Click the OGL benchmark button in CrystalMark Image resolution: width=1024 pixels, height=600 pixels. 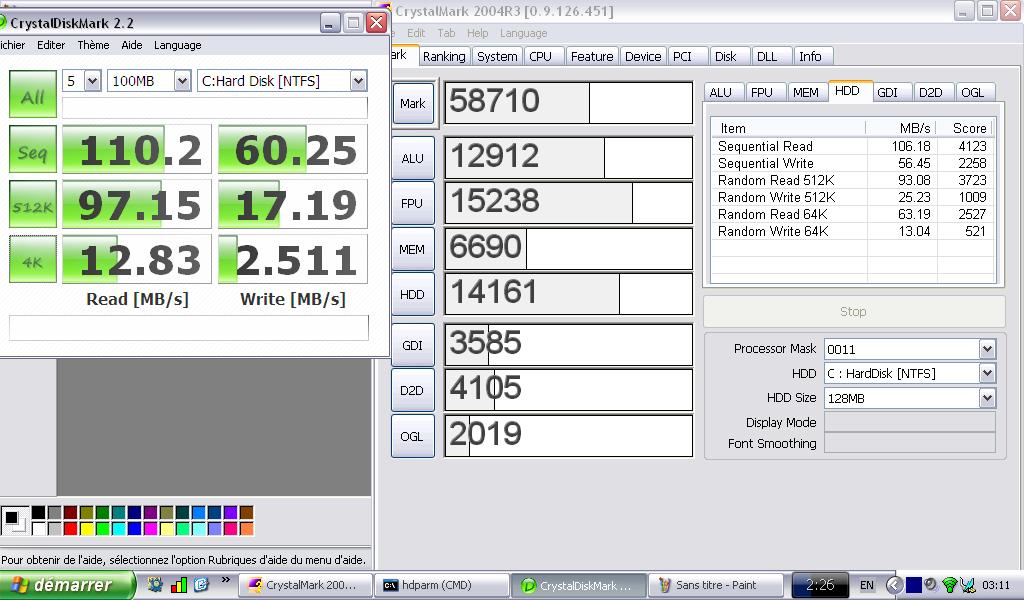(413, 436)
